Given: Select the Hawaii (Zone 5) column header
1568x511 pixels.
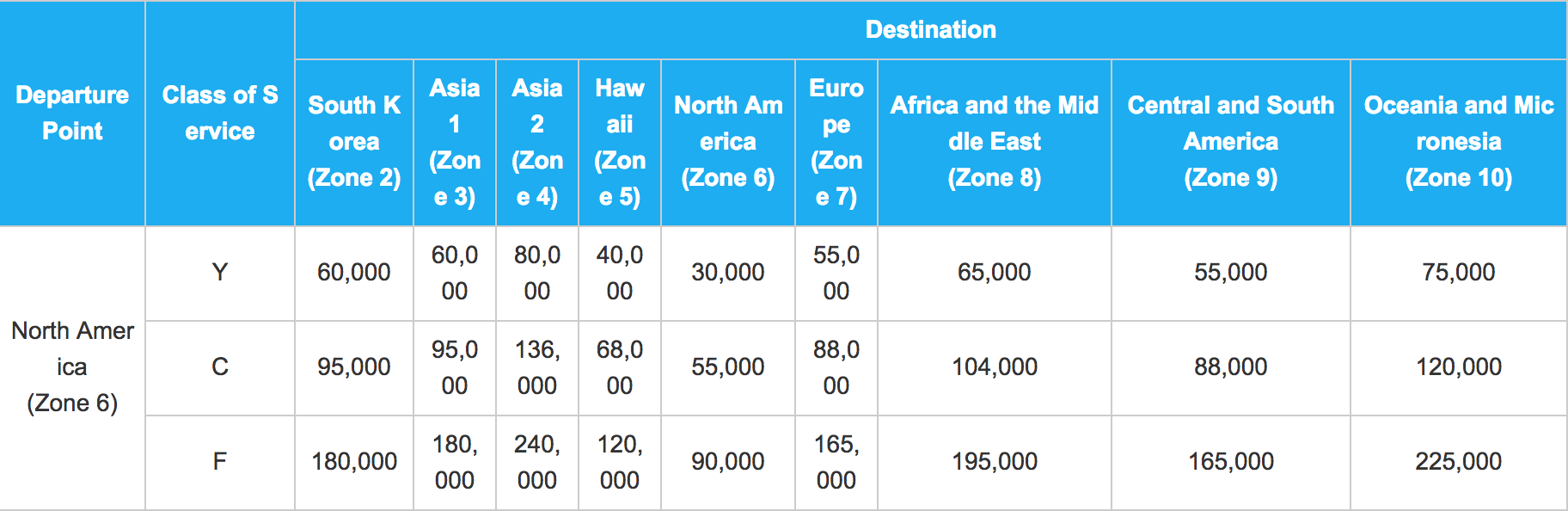Looking at the screenshot, I should 620,142.
